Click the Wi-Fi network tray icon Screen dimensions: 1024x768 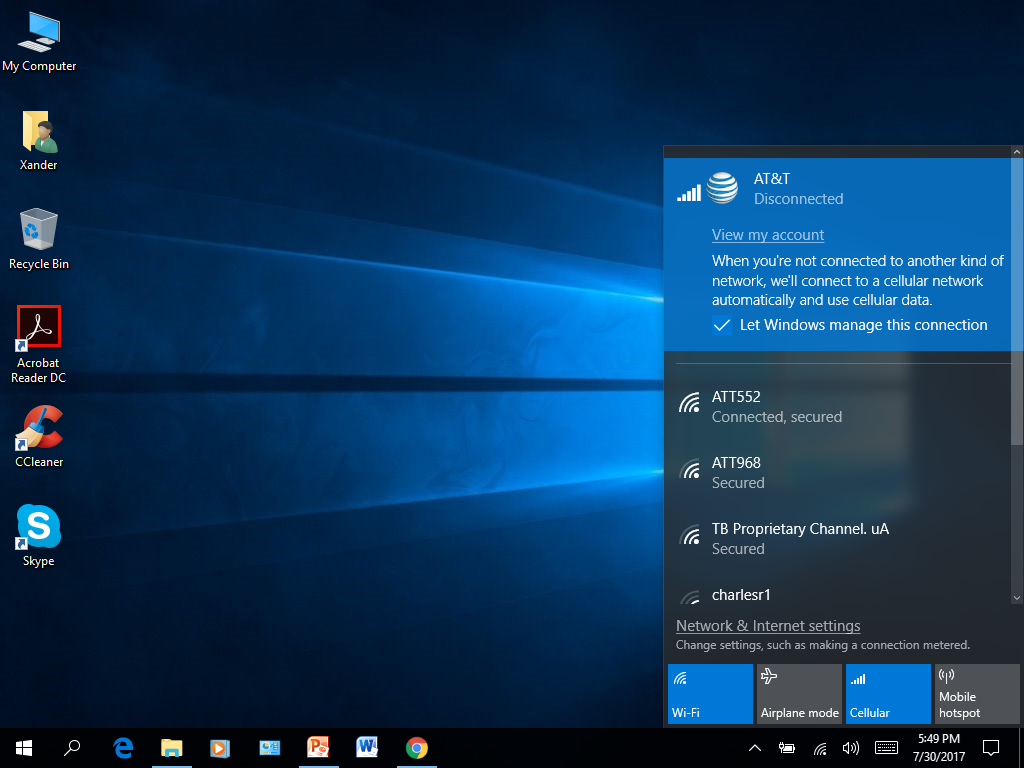(x=820, y=748)
